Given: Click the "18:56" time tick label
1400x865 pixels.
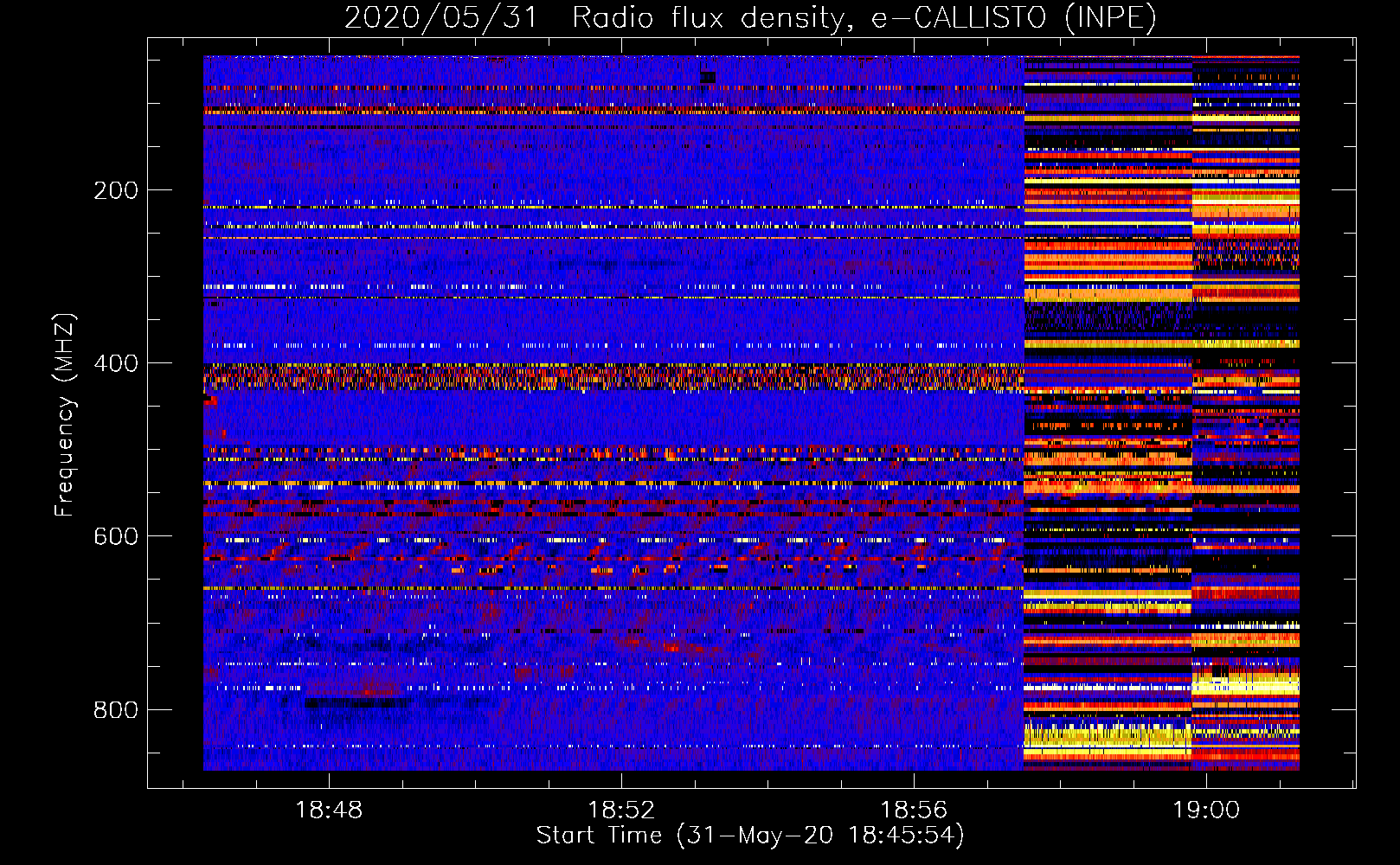Looking at the screenshot, I should 914,811.
